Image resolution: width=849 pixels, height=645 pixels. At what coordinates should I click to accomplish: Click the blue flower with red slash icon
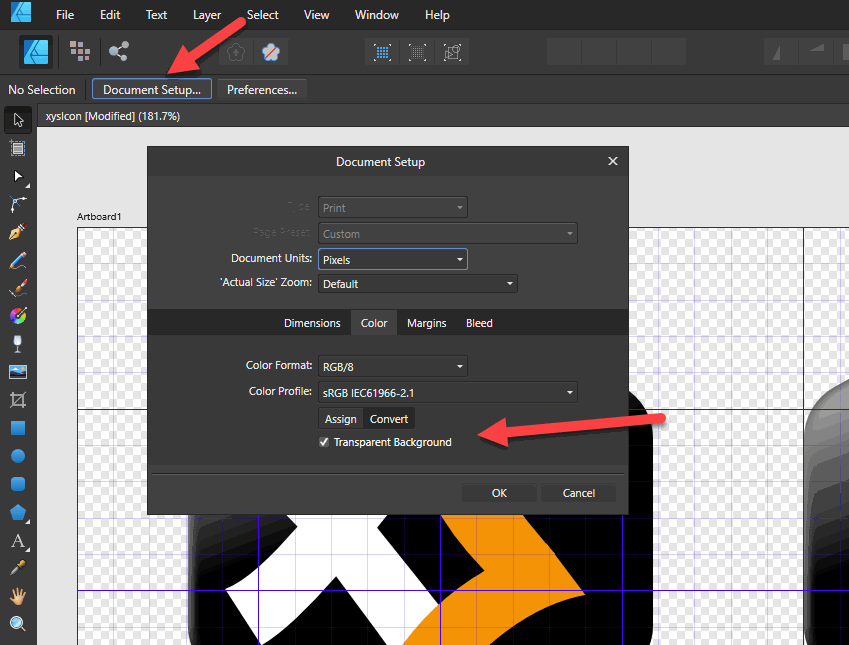pyautogui.click(x=271, y=52)
